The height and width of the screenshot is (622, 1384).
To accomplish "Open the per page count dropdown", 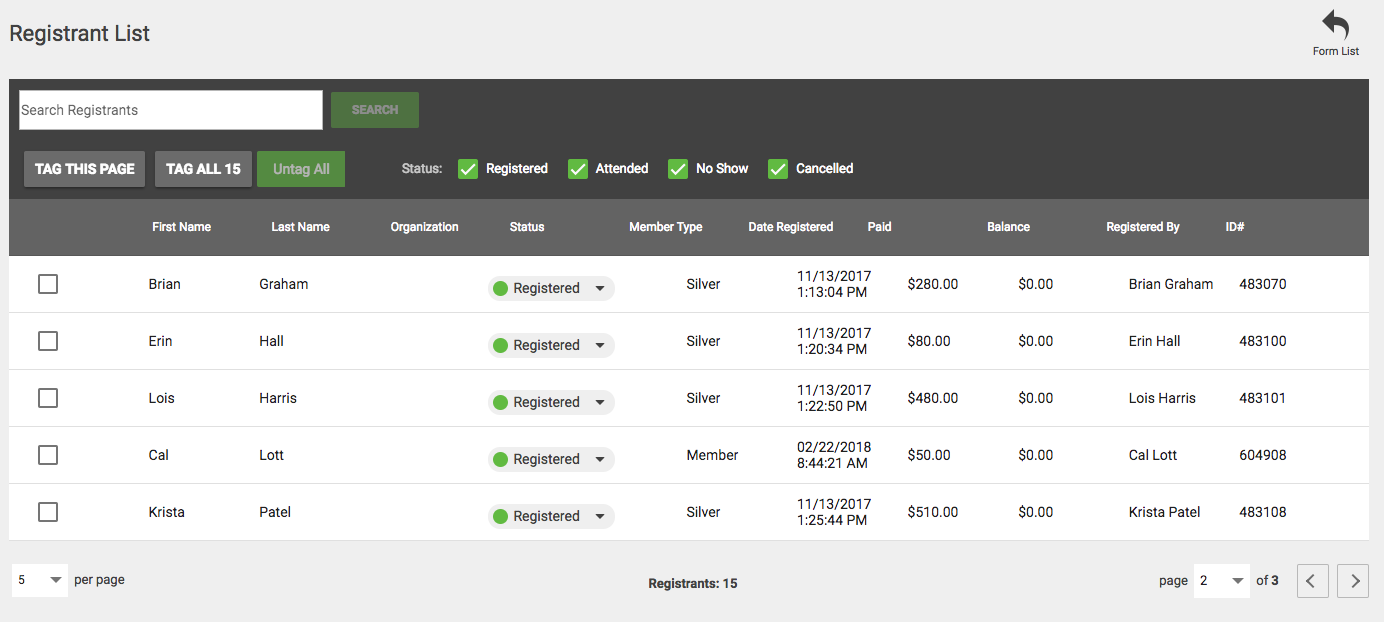I will (40, 580).
